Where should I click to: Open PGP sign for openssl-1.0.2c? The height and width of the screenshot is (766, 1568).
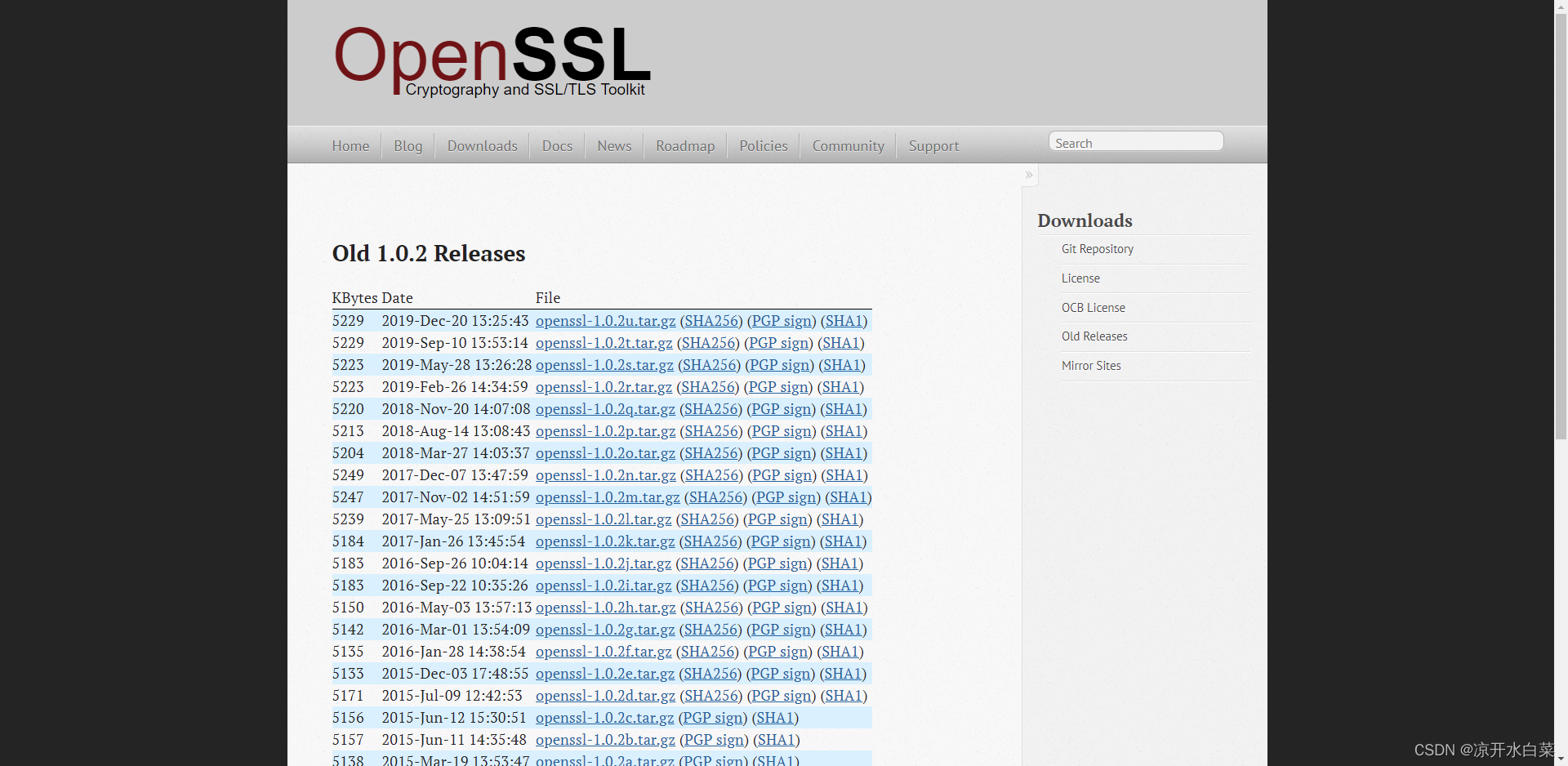[x=713, y=718]
